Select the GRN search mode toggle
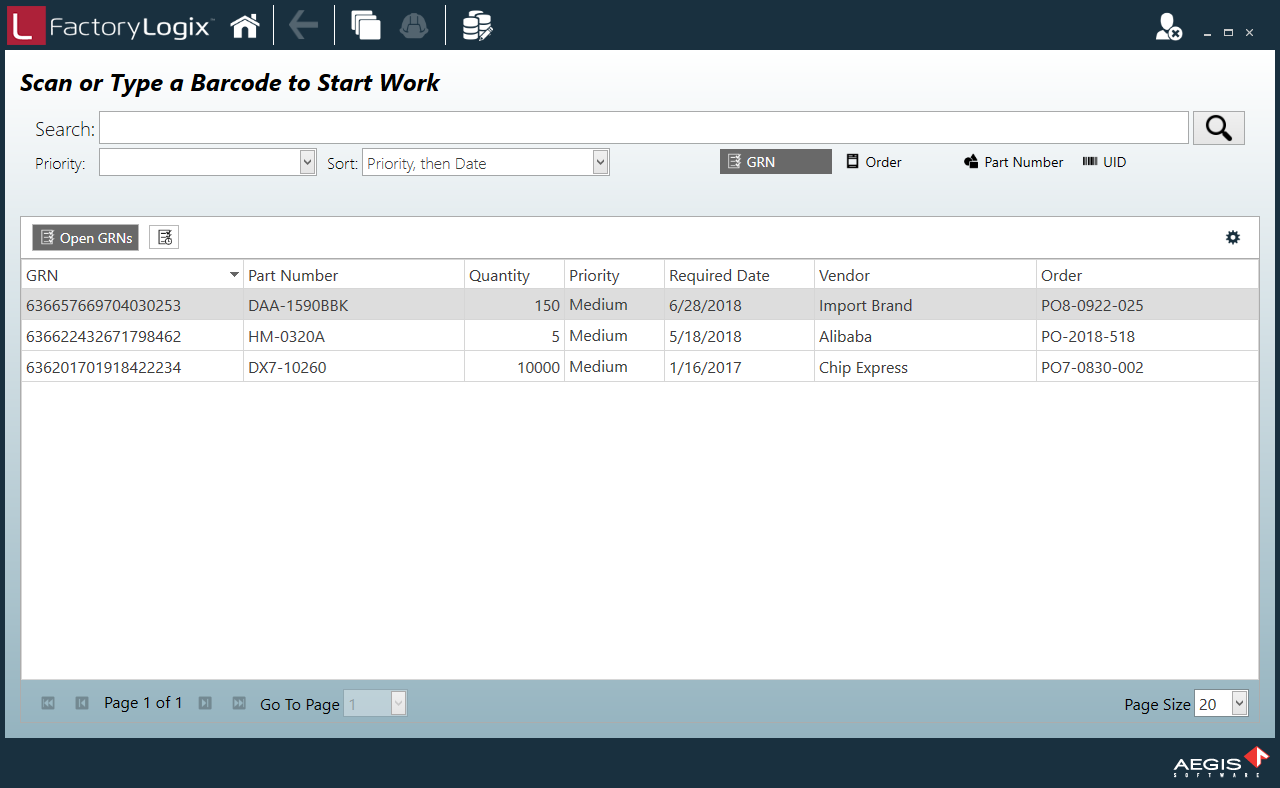1280x788 pixels. click(775, 162)
